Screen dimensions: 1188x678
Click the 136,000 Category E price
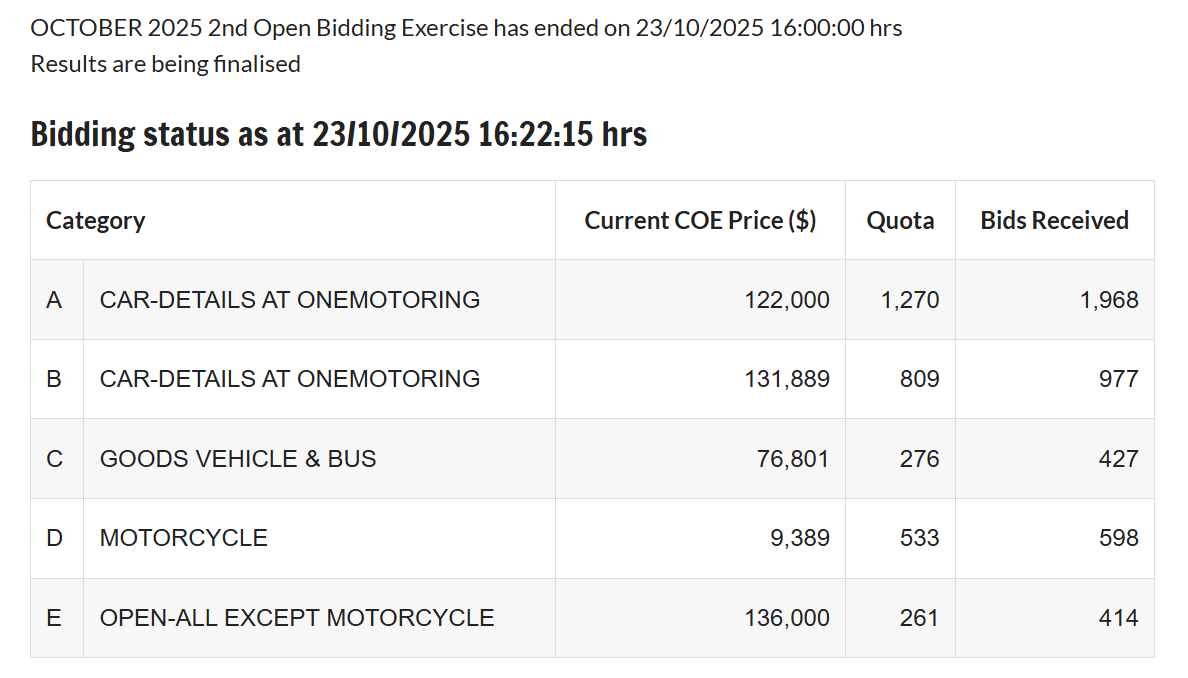tap(787, 618)
